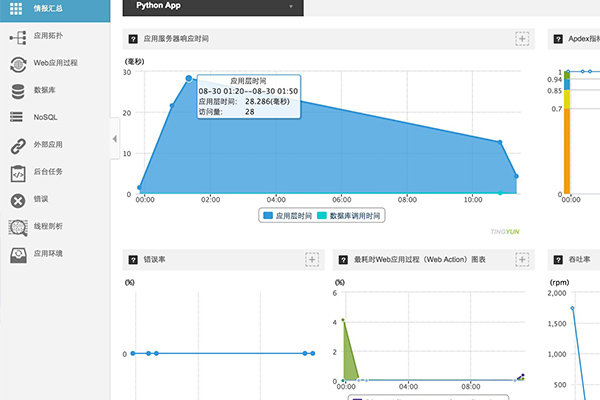Expand the 错误率 chart with plus button
The image size is (600, 400).
(x=311, y=259)
